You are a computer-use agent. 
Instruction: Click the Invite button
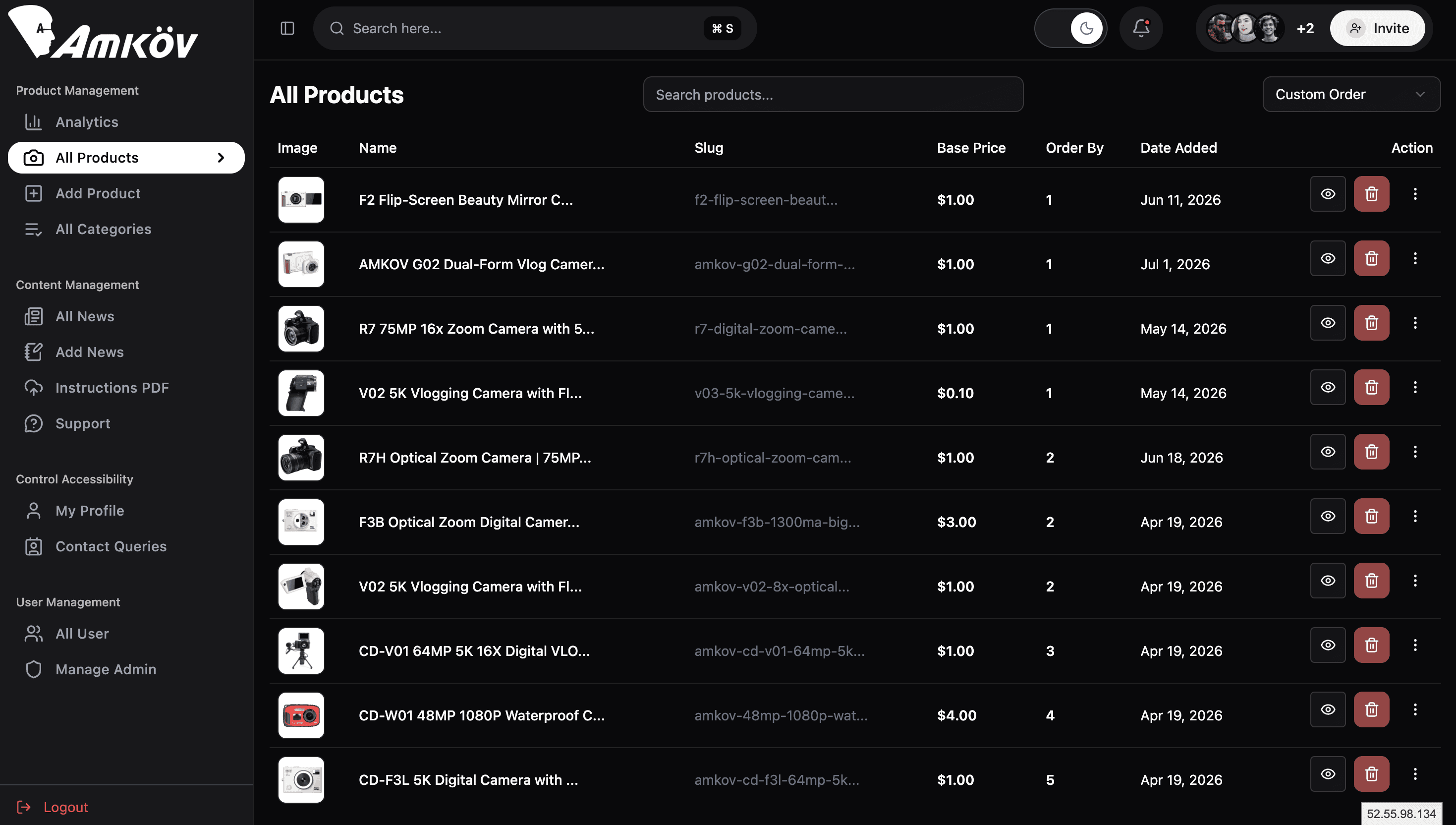tap(1377, 28)
